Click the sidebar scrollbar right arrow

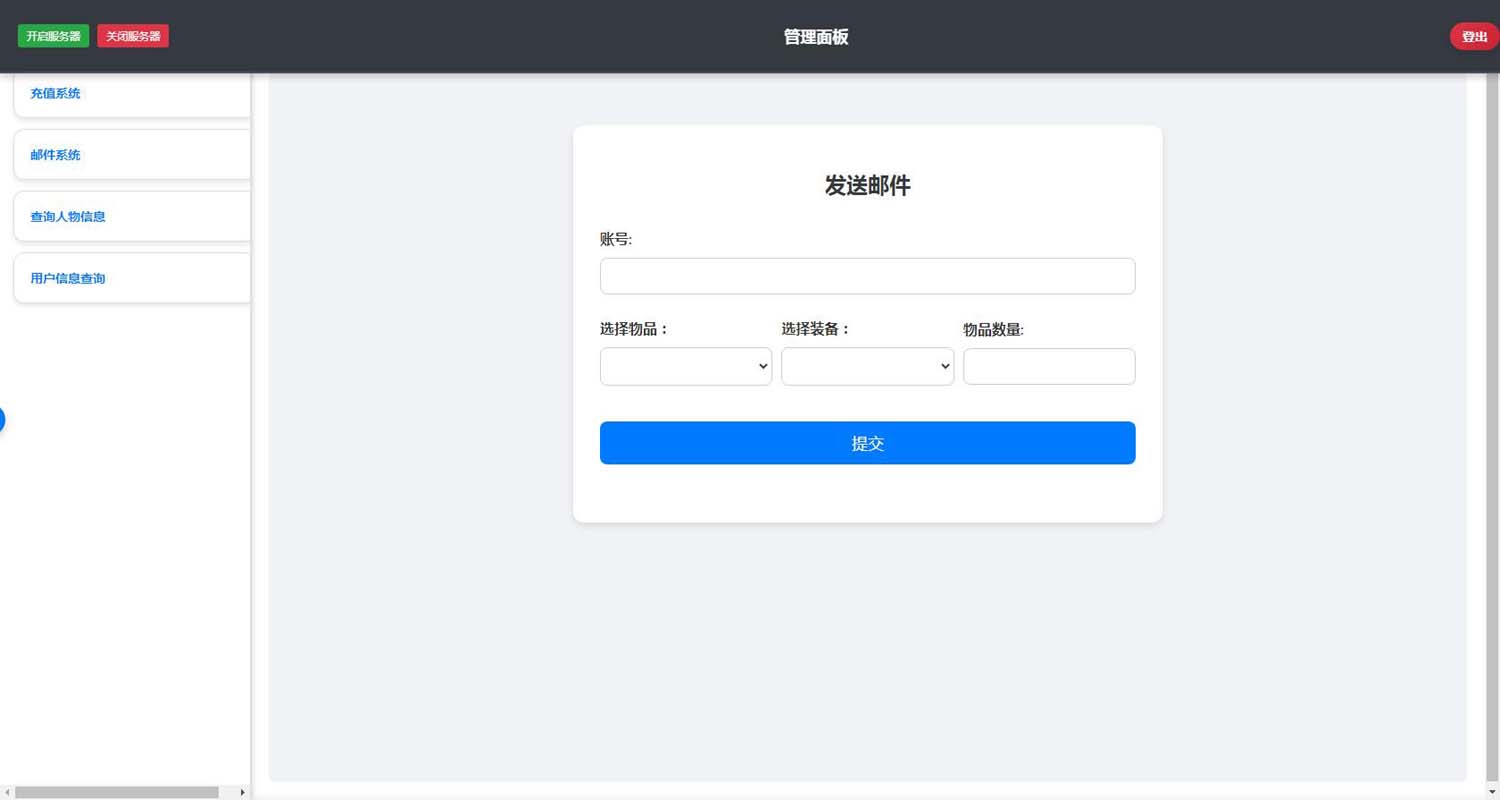click(242, 792)
